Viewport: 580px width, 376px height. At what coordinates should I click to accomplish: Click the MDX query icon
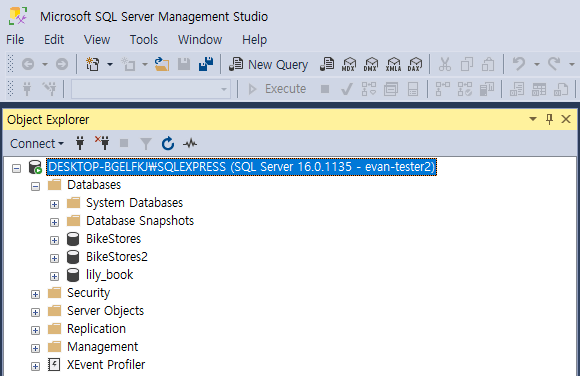pyautogui.click(x=349, y=64)
